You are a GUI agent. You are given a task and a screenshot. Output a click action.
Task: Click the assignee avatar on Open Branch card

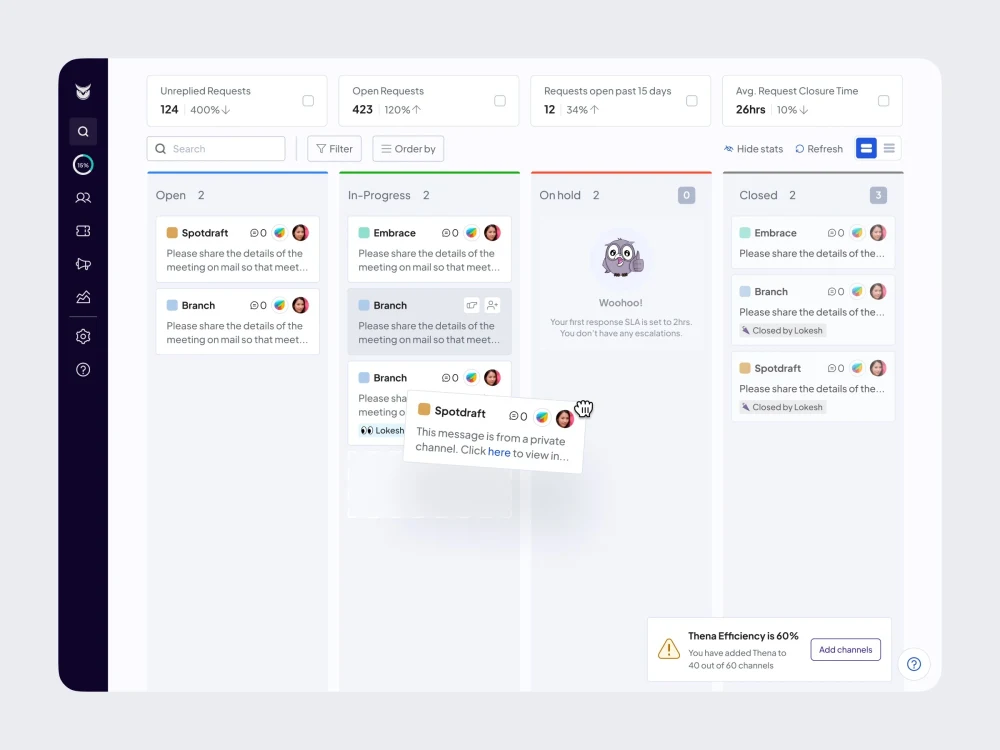tap(300, 305)
